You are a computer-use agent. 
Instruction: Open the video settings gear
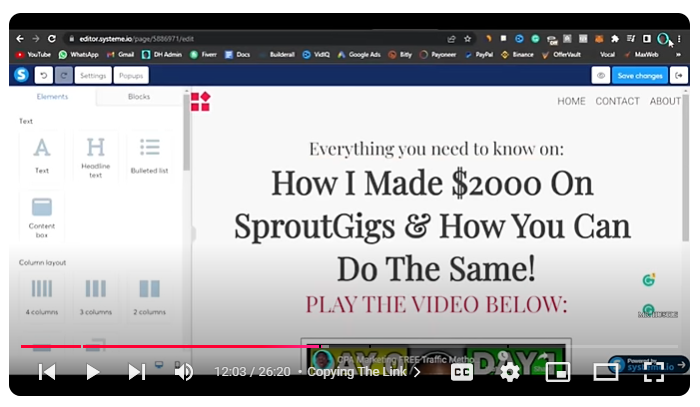coord(510,372)
